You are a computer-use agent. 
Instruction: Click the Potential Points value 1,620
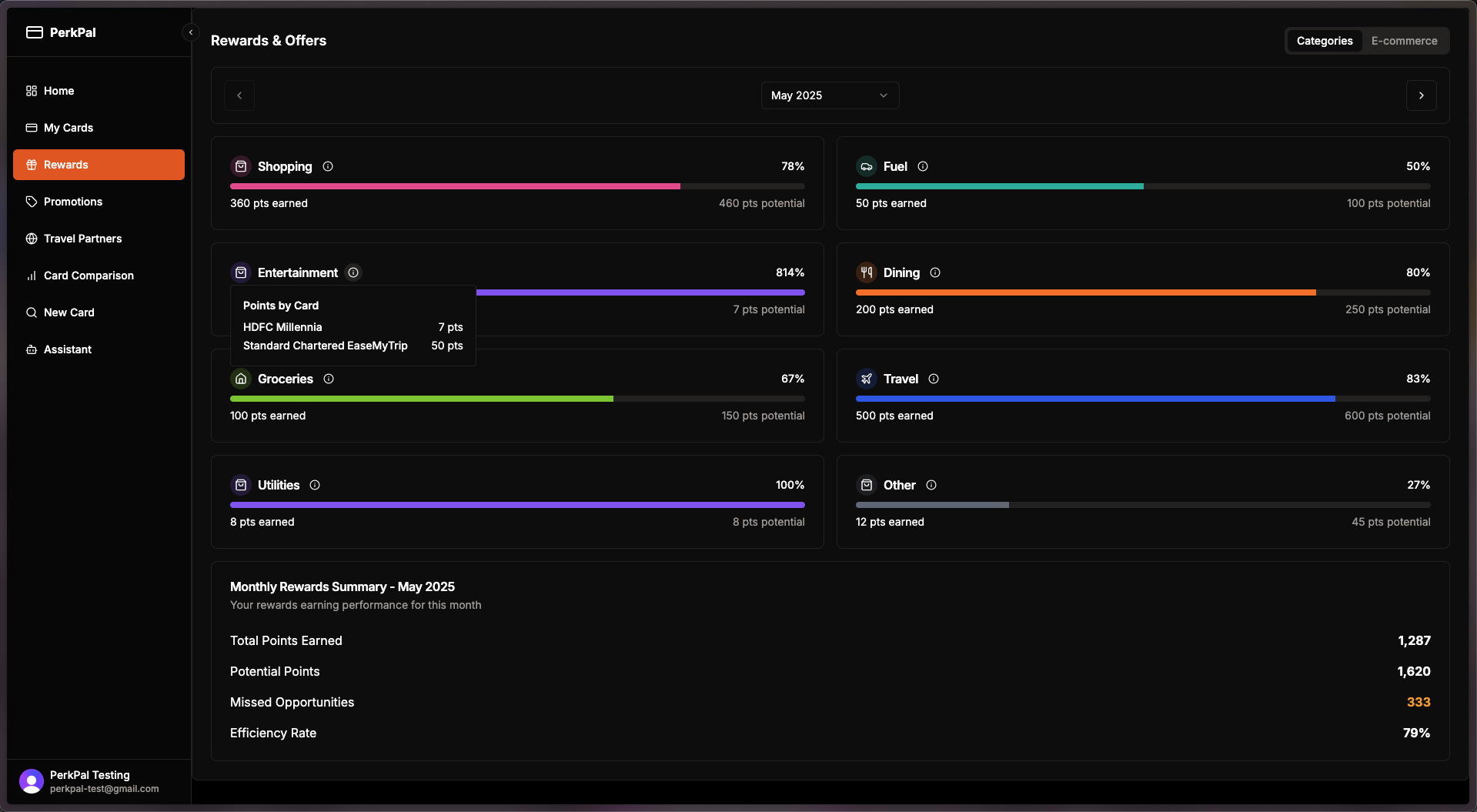click(1414, 671)
